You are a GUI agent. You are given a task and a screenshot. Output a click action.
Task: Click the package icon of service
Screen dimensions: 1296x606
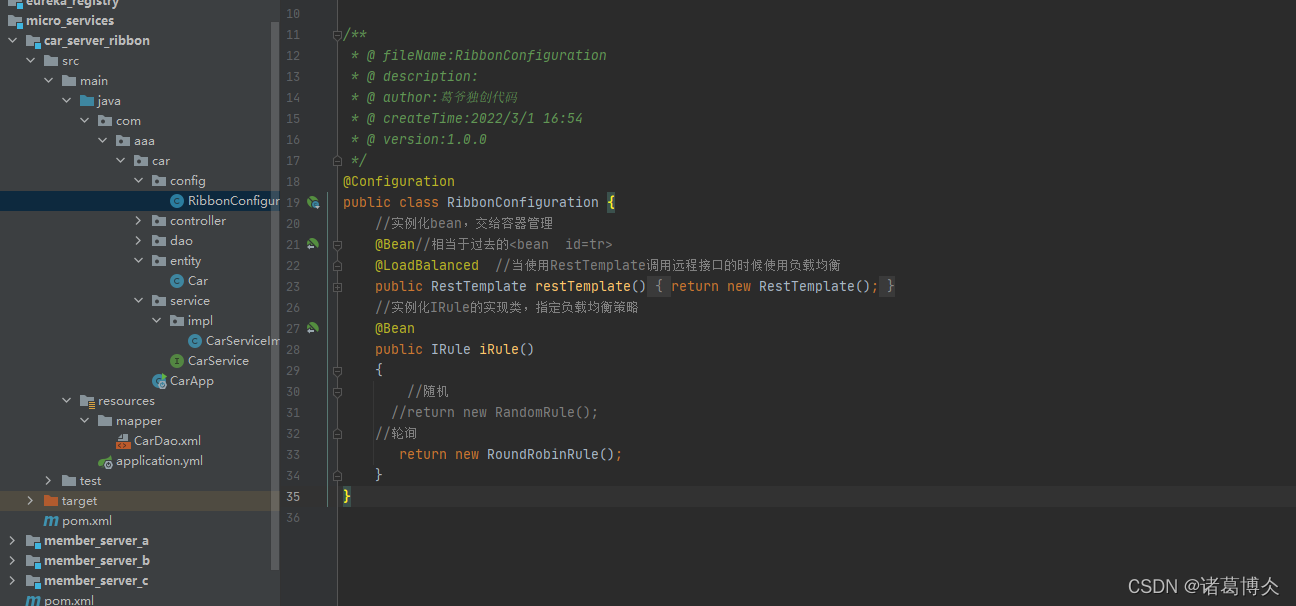[x=159, y=301]
